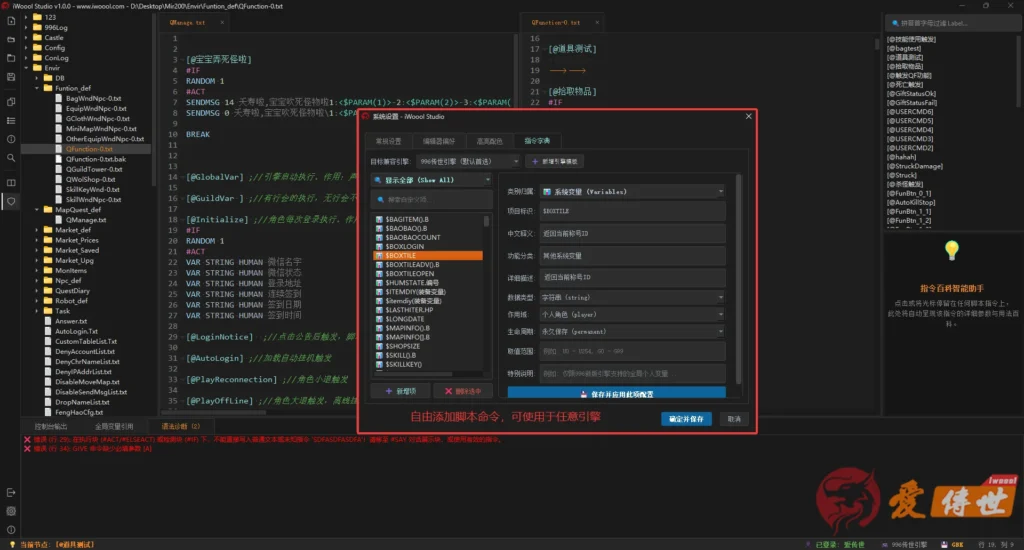Click the $BAGITEM().B variable icon
Screen dimensions: 1024x550
pyautogui.click(x=379, y=219)
